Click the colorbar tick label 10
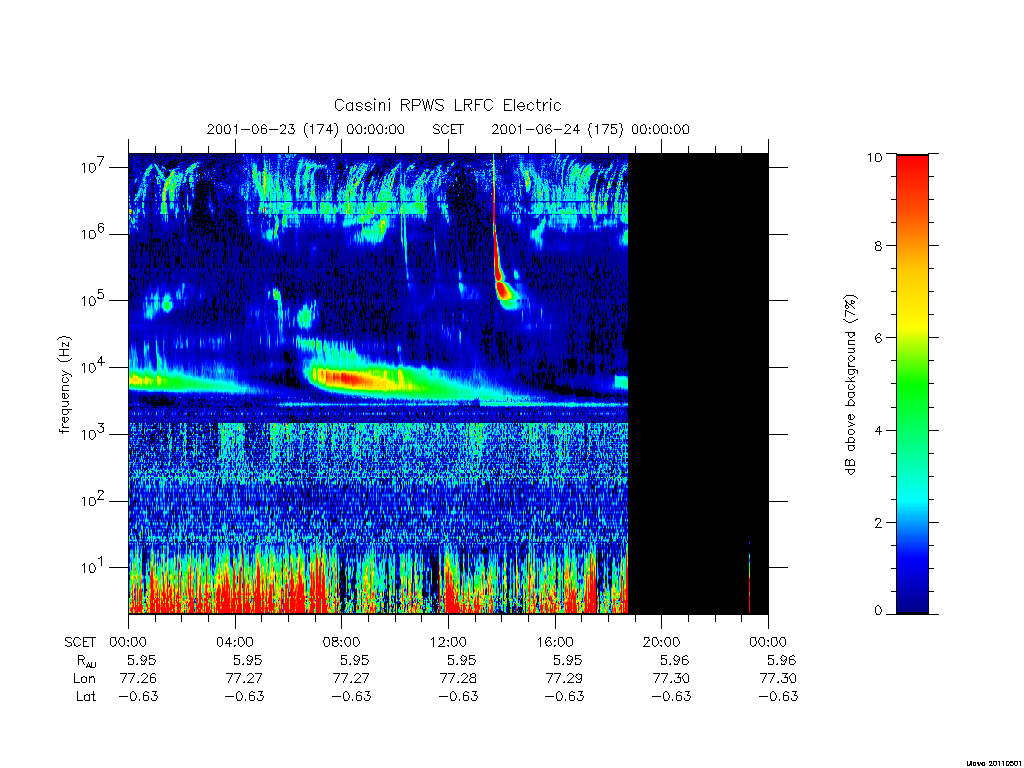Screen dimensions: 1024x768 point(874,157)
